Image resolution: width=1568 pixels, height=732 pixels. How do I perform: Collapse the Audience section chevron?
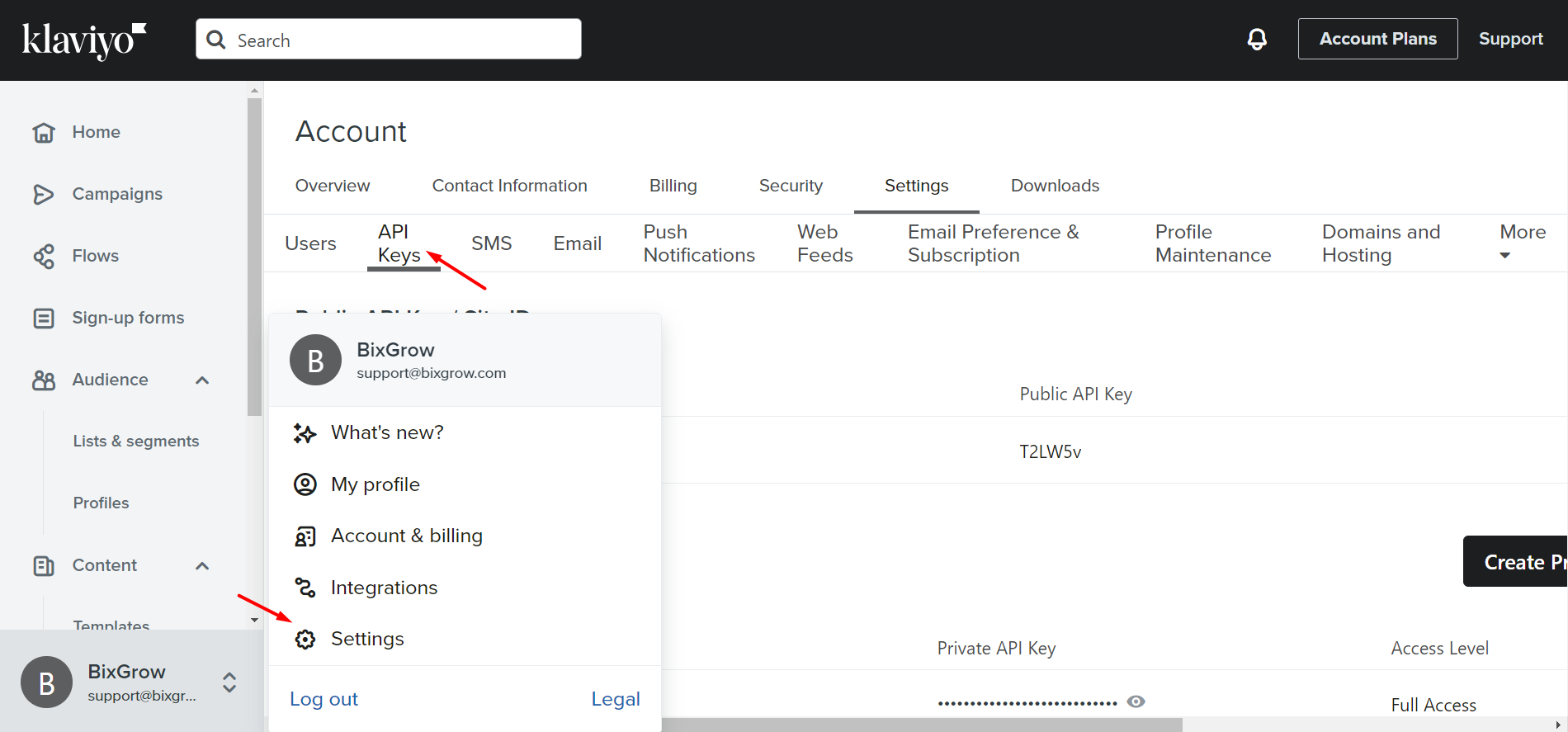(202, 380)
